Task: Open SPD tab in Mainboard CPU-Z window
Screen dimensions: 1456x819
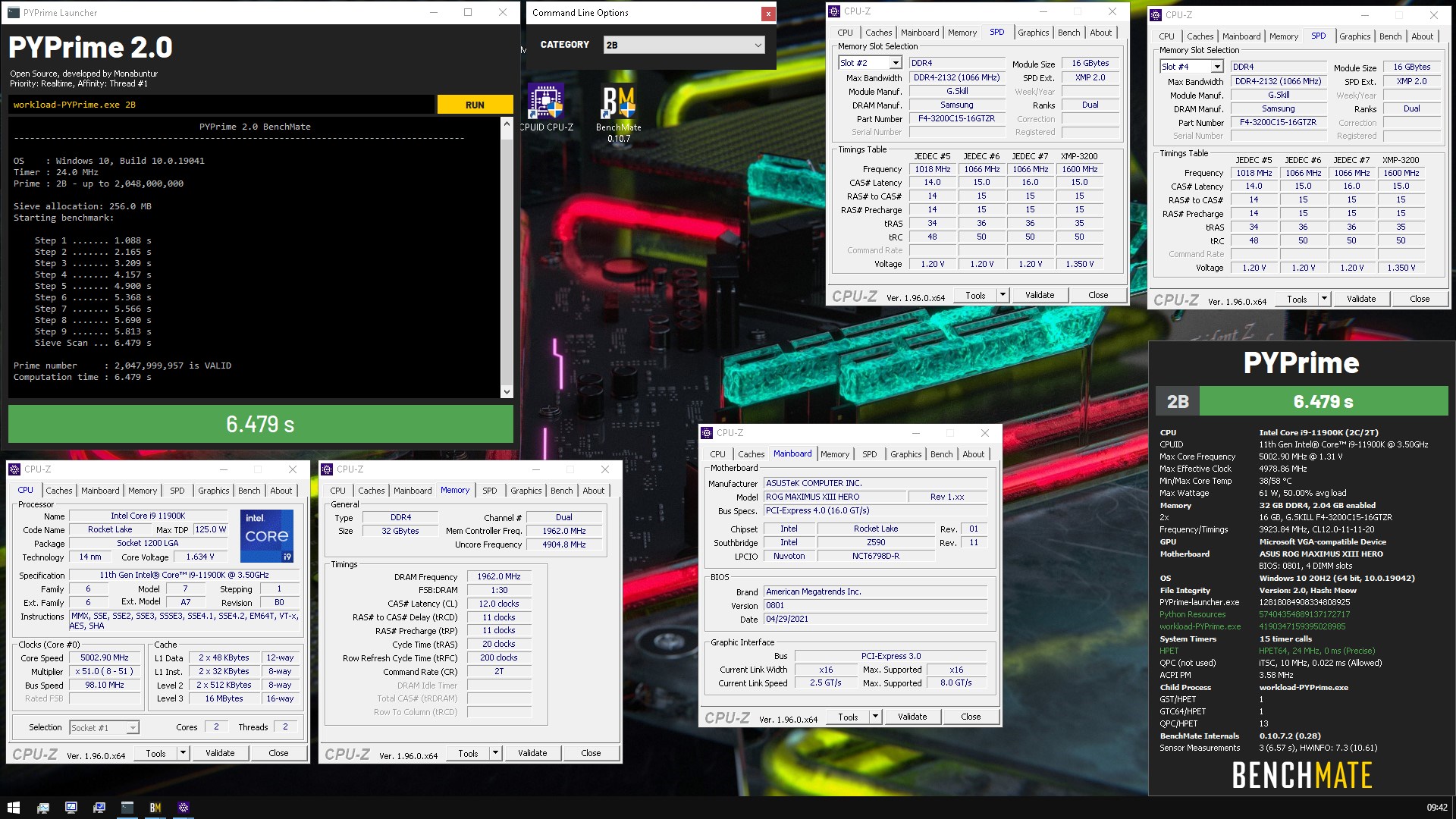Action: (869, 454)
